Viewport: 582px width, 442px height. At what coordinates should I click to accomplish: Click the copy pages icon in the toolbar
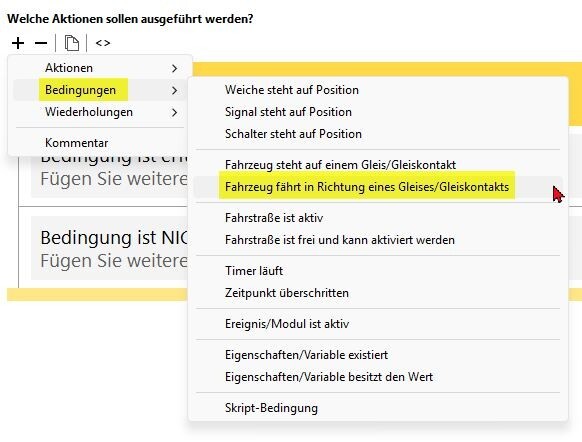[x=72, y=43]
